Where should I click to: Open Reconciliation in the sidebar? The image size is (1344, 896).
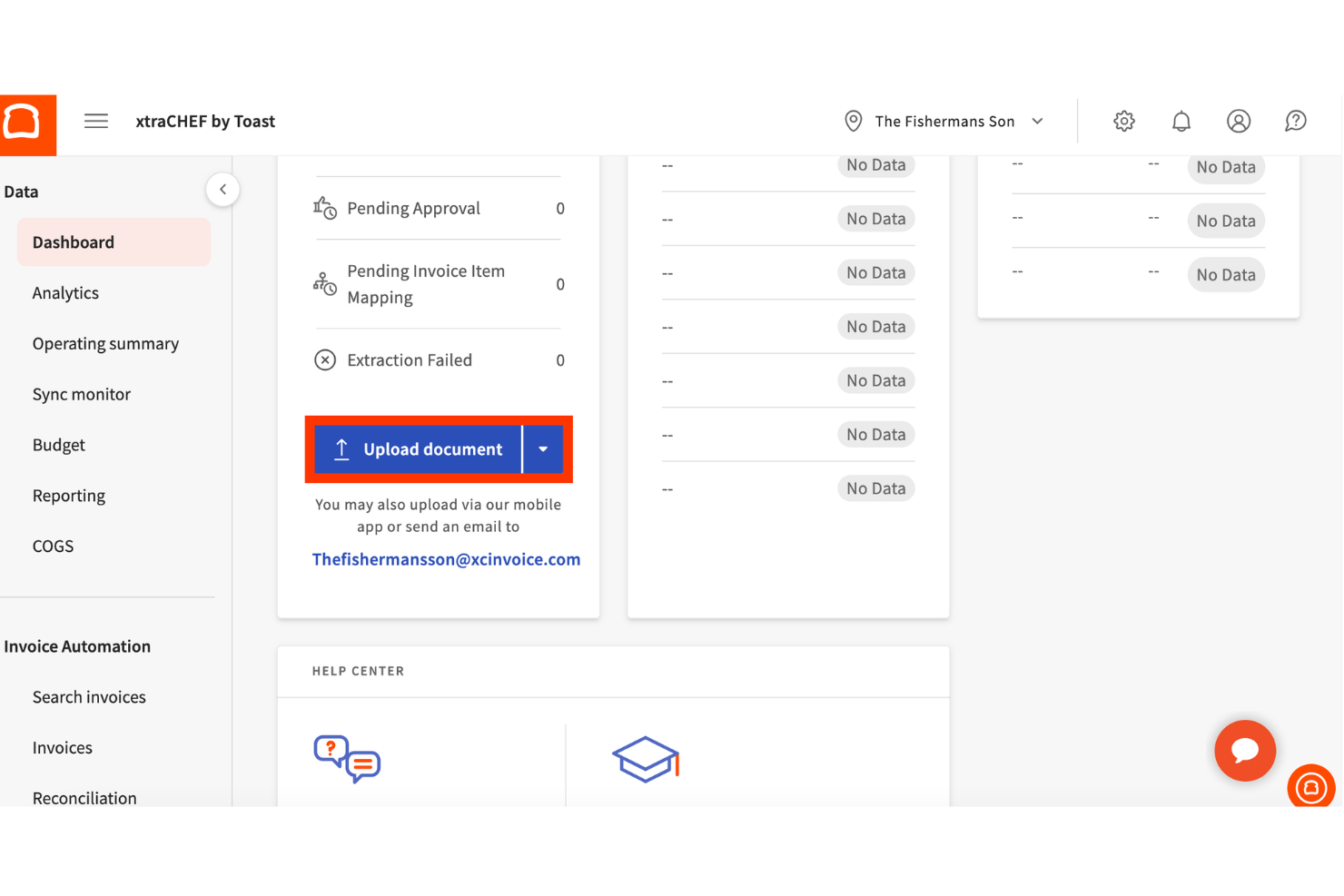point(84,798)
